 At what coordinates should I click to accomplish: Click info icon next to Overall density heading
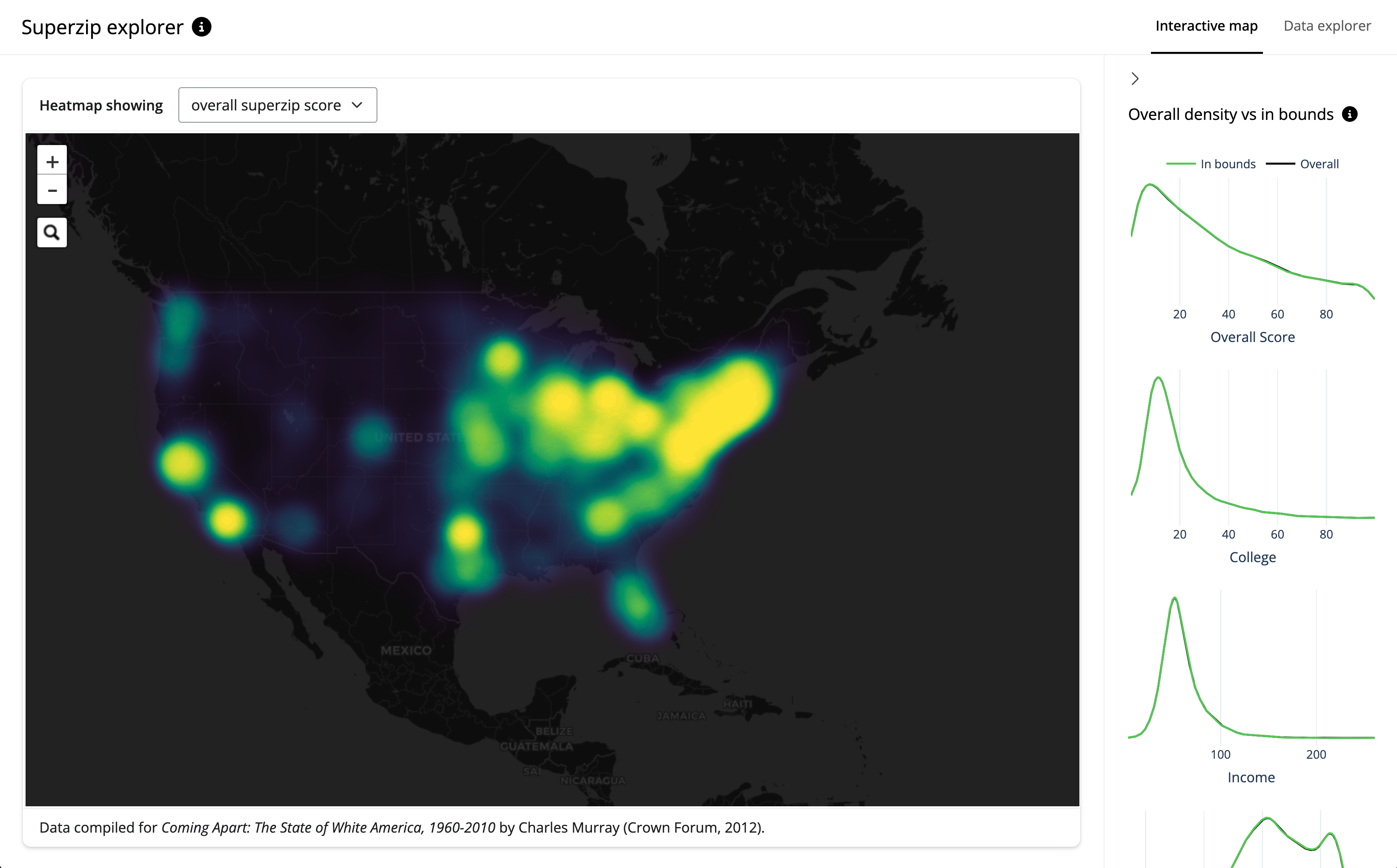click(1350, 114)
